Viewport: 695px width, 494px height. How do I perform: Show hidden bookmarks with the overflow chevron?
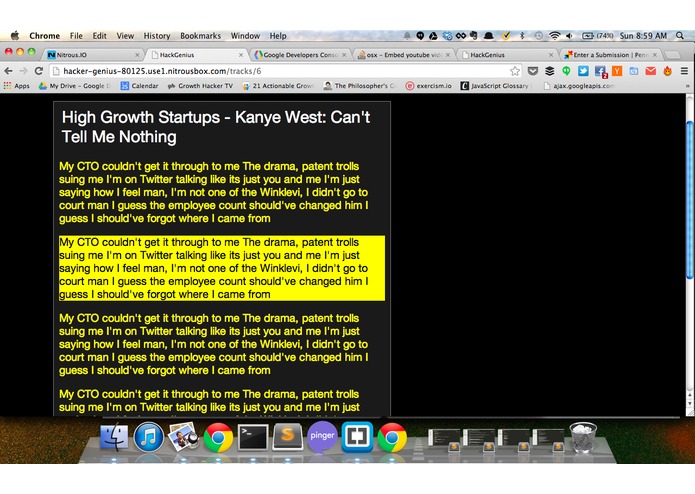click(688, 86)
